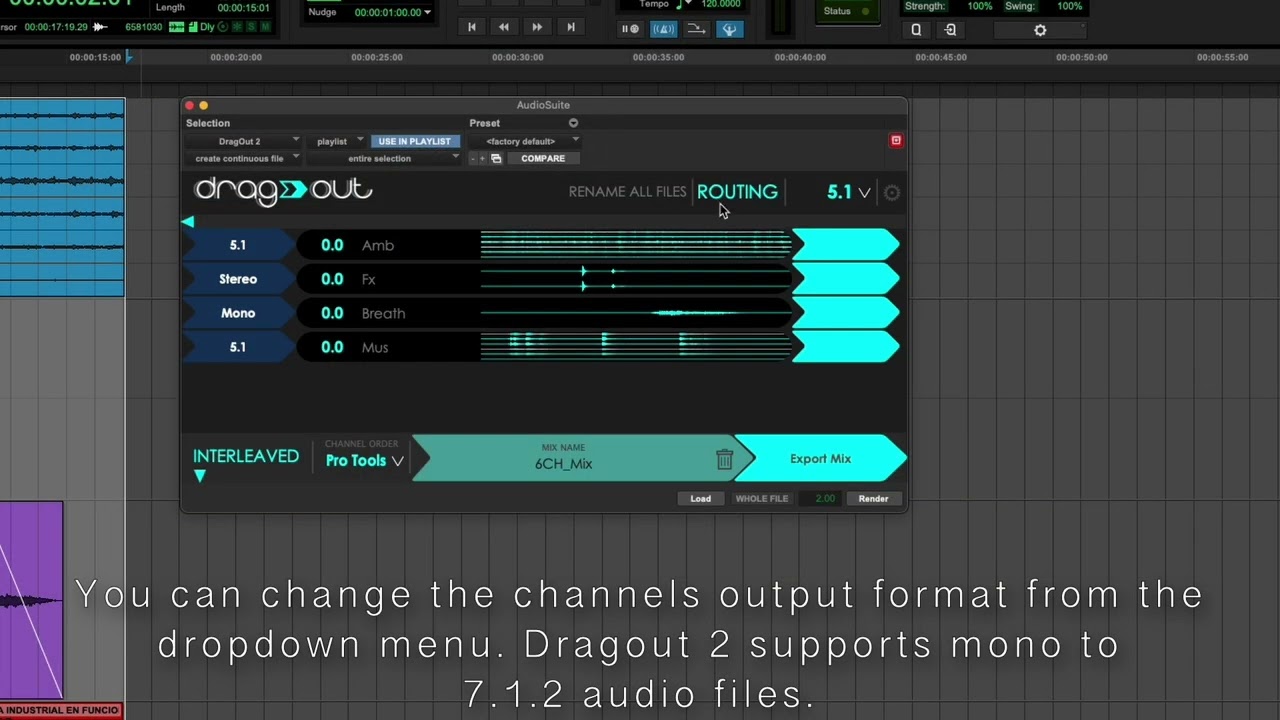Image resolution: width=1280 pixels, height=720 pixels.
Task: Toggle the MIDI merge arrow icon
Action: [697, 29]
